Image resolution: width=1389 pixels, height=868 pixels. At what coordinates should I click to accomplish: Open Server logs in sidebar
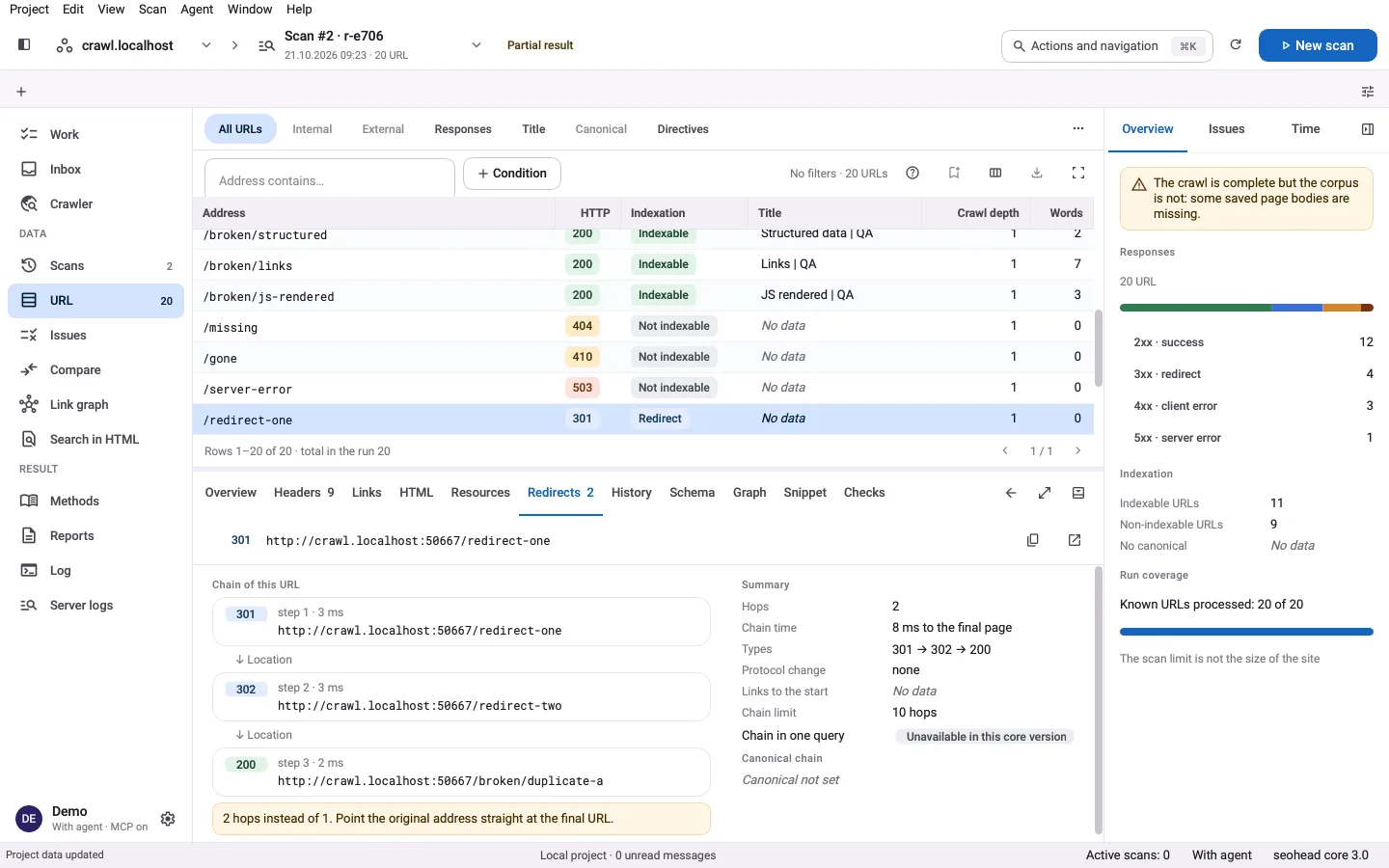click(x=96, y=606)
